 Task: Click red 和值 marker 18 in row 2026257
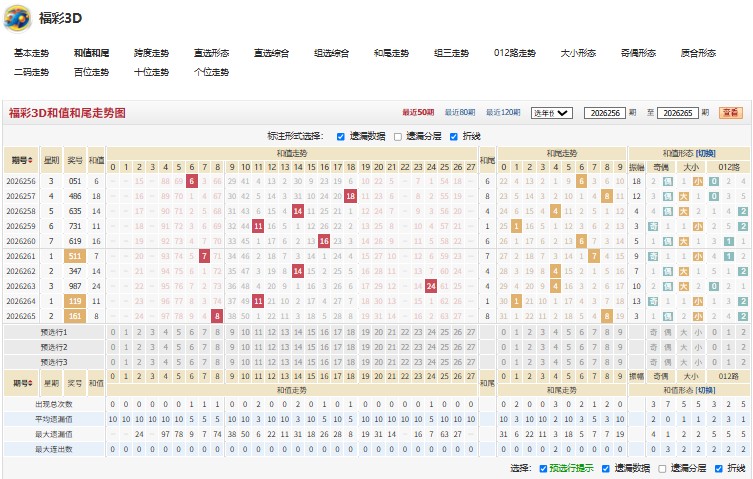pos(351,196)
